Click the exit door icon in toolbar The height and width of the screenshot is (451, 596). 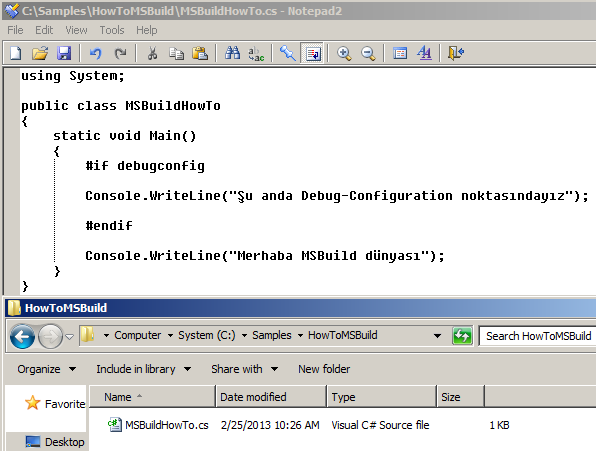point(456,53)
